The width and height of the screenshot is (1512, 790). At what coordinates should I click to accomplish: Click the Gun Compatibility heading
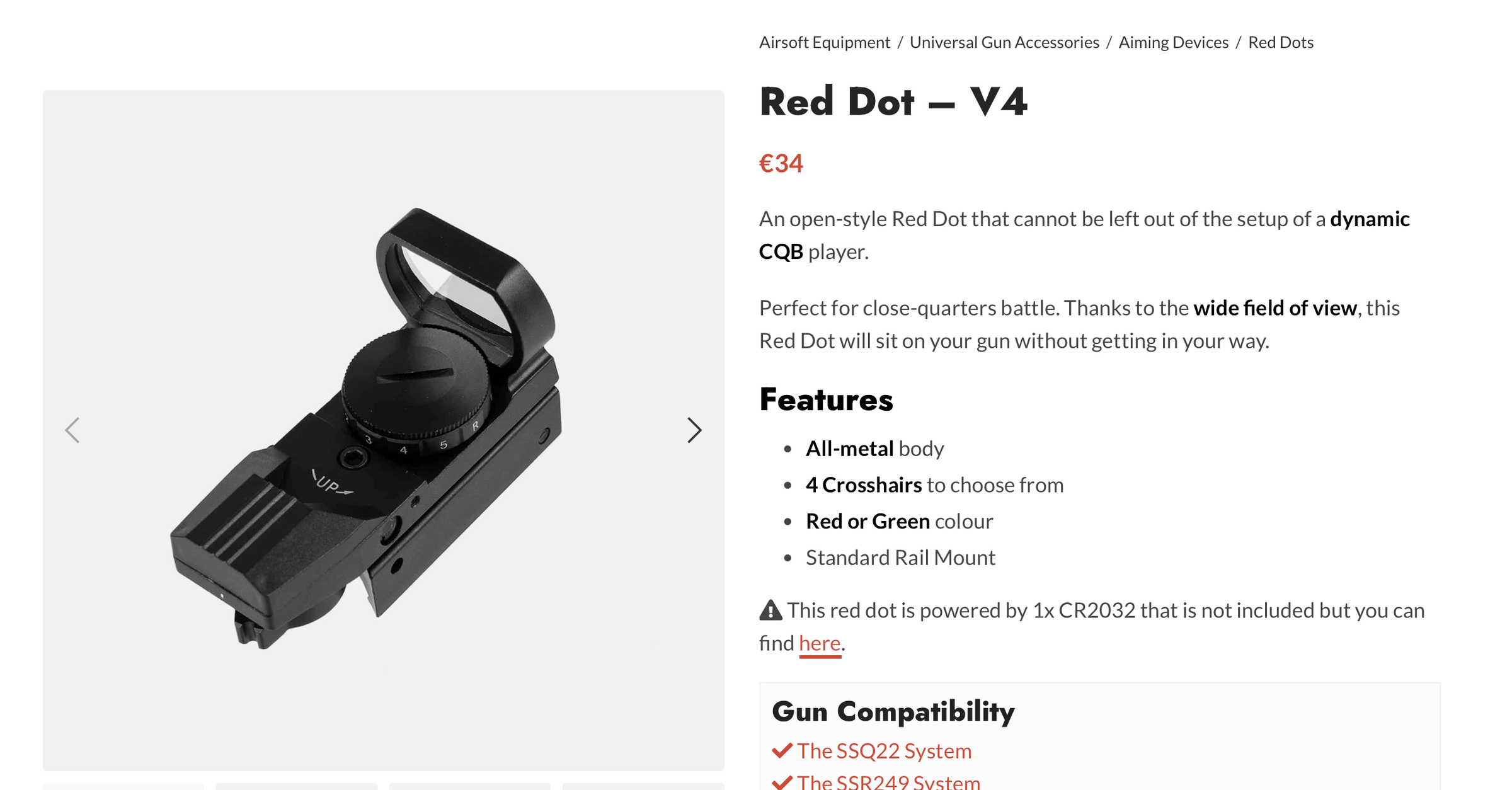(893, 712)
